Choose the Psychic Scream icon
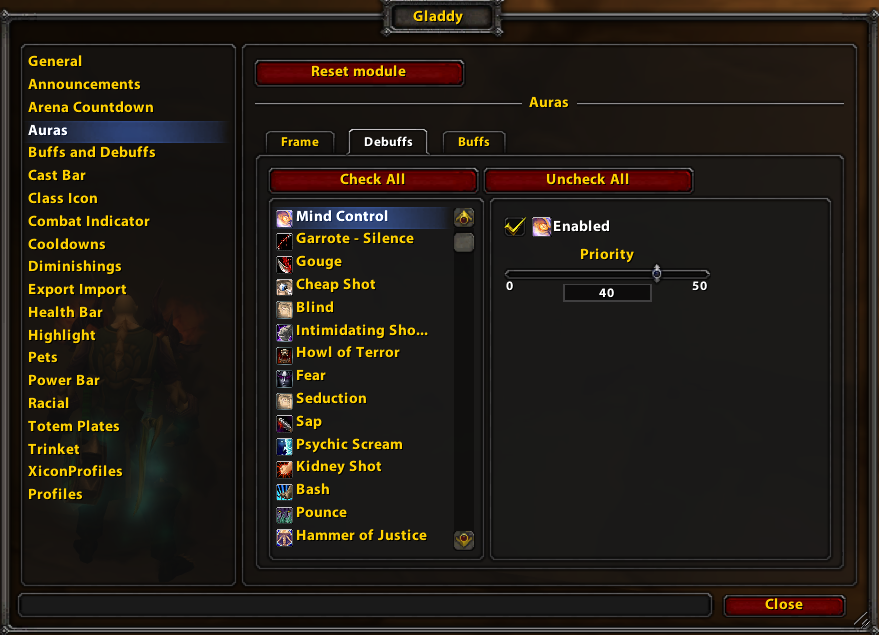 [x=284, y=447]
